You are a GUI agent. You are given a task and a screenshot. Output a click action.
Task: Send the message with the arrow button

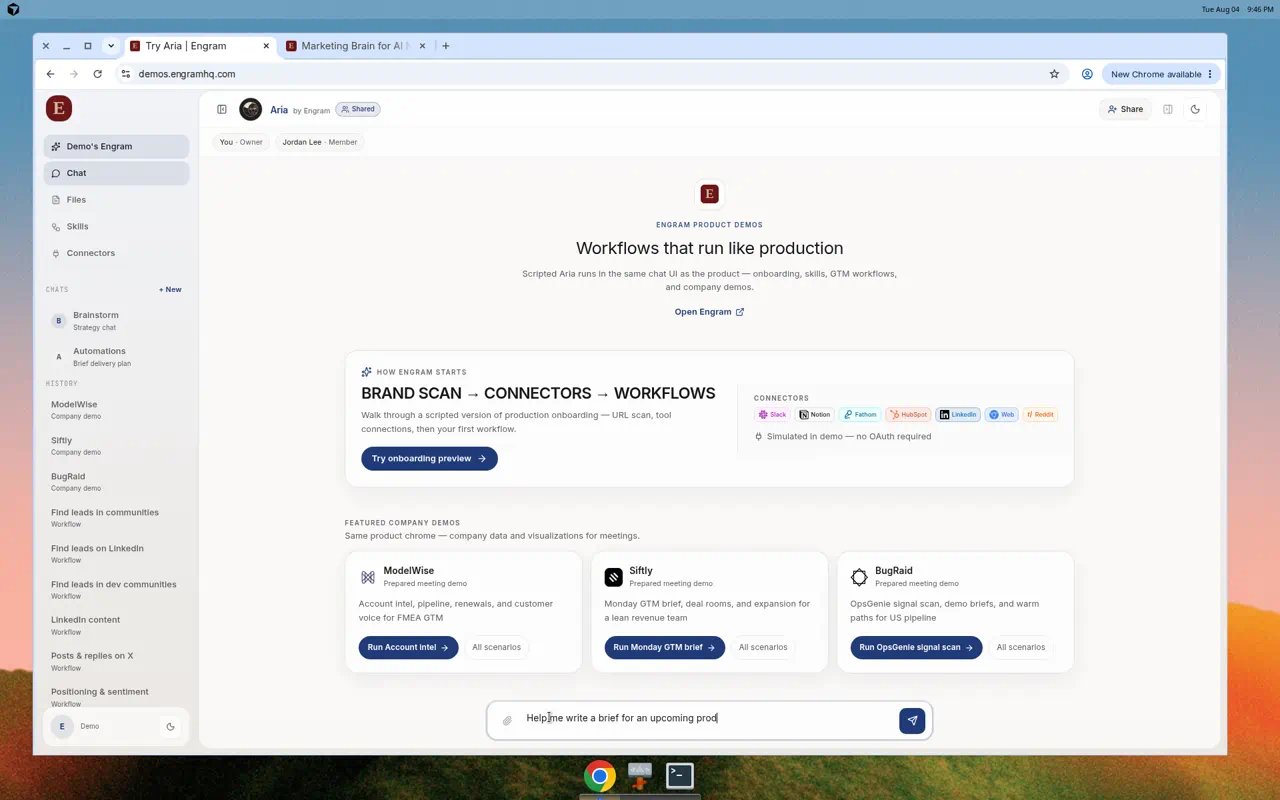(912, 720)
